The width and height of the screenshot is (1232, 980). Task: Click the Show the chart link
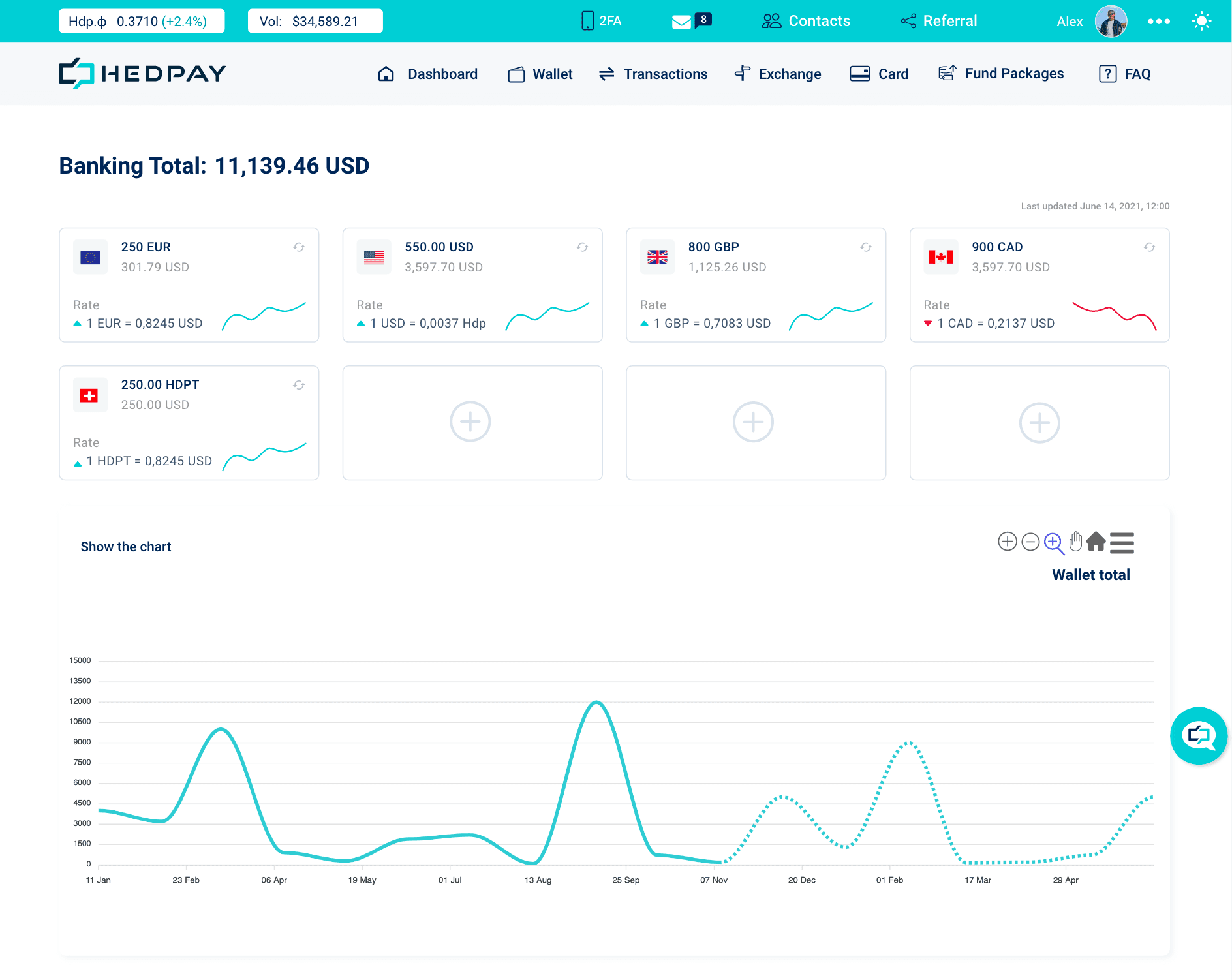pyautogui.click(x=126, y=547)
